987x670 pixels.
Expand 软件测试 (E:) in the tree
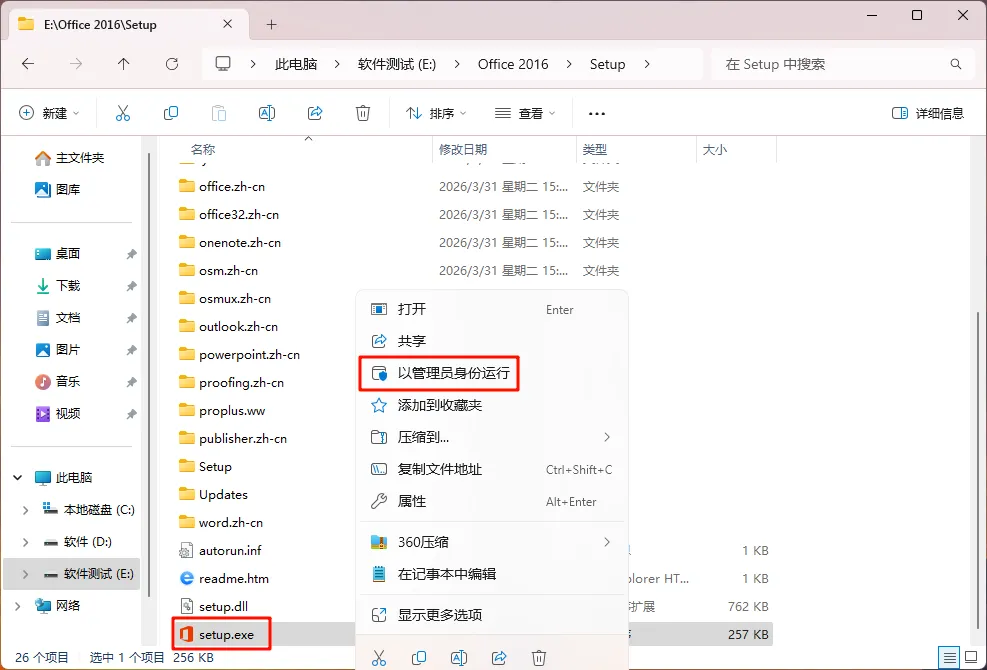tap(25, 574)
